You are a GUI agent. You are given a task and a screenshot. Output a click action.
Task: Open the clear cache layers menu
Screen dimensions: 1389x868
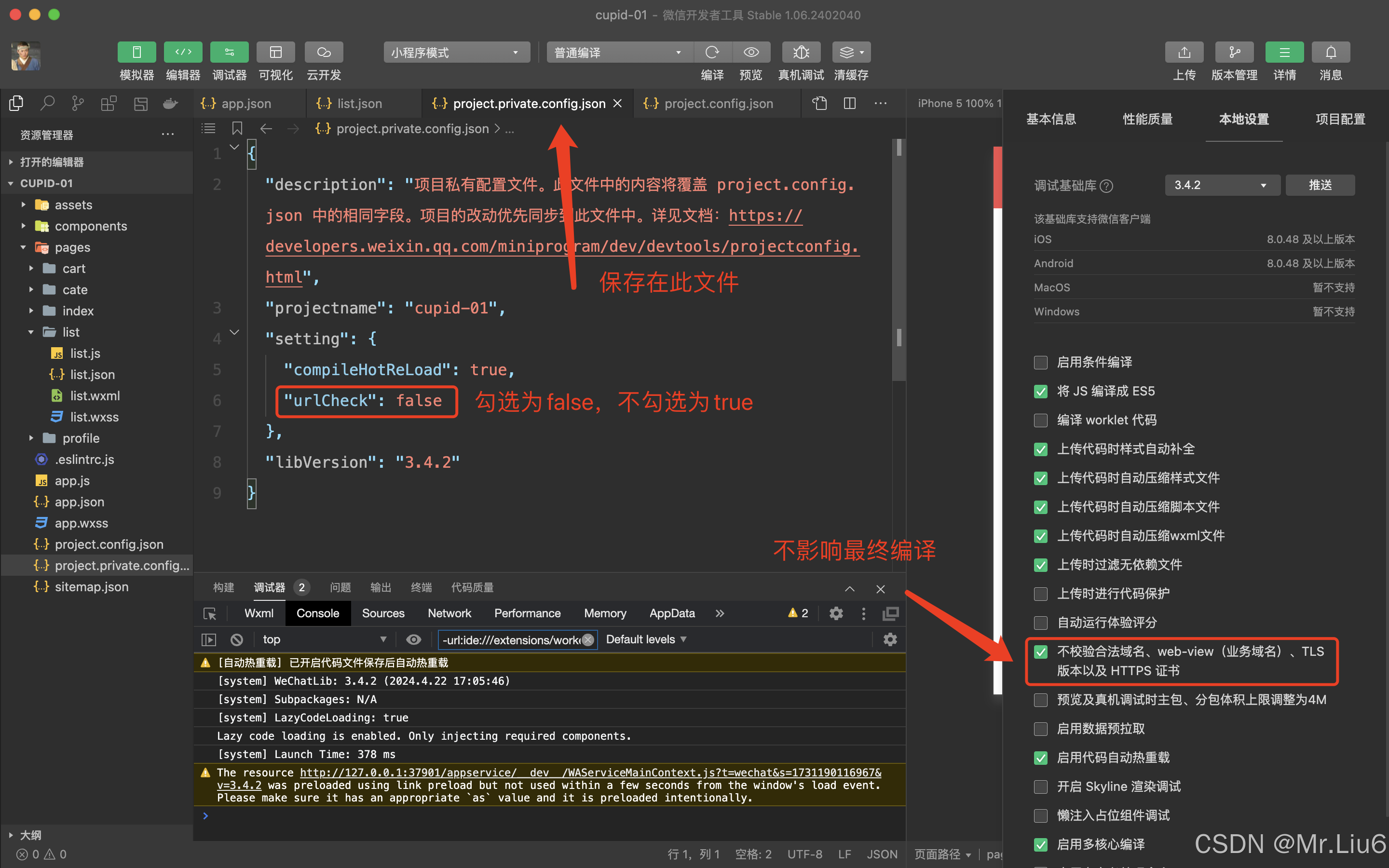coord(851,52)
